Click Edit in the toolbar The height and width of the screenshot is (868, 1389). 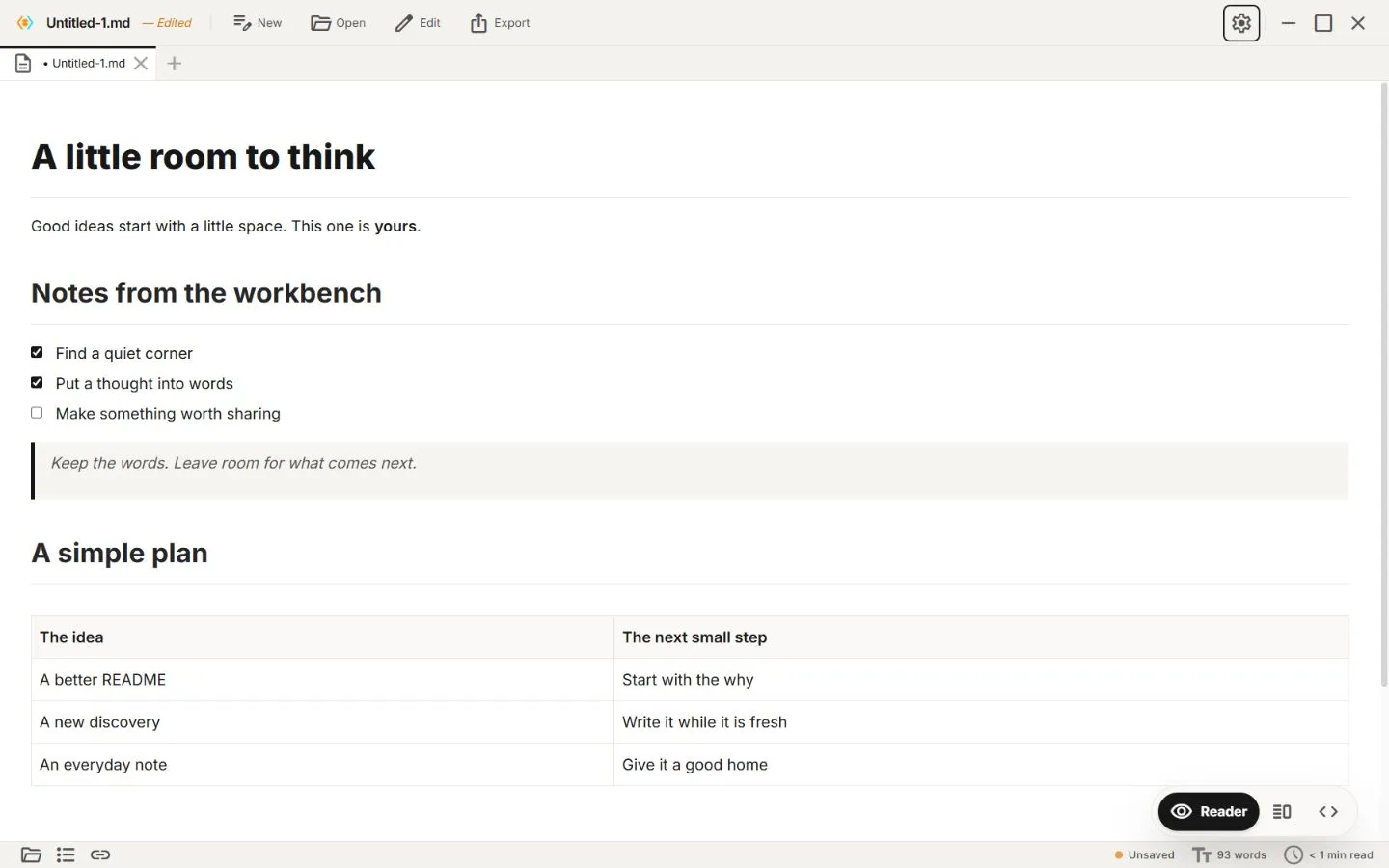pos(418,23)
